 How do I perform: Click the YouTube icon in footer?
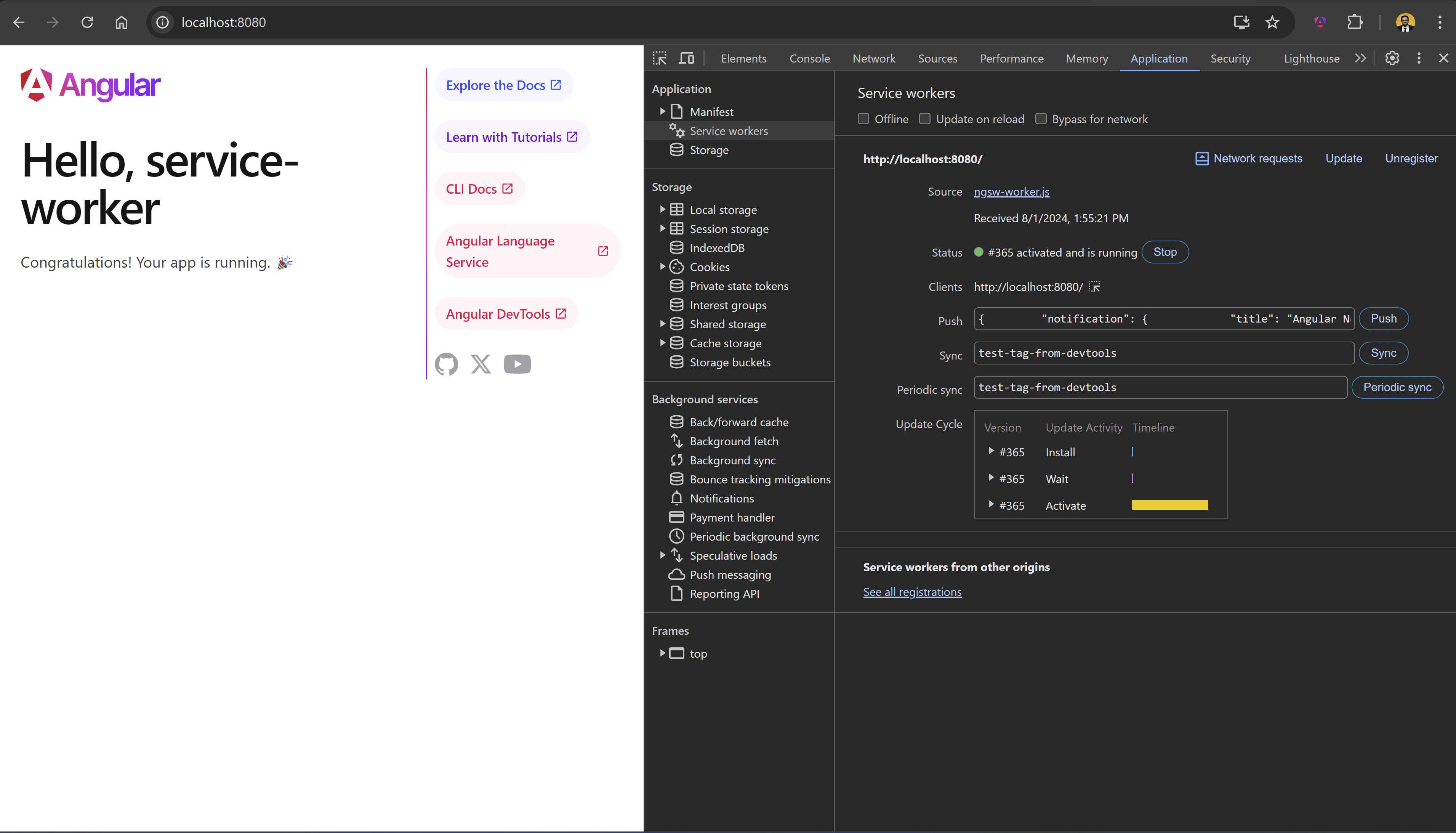(x=517, y=363)
